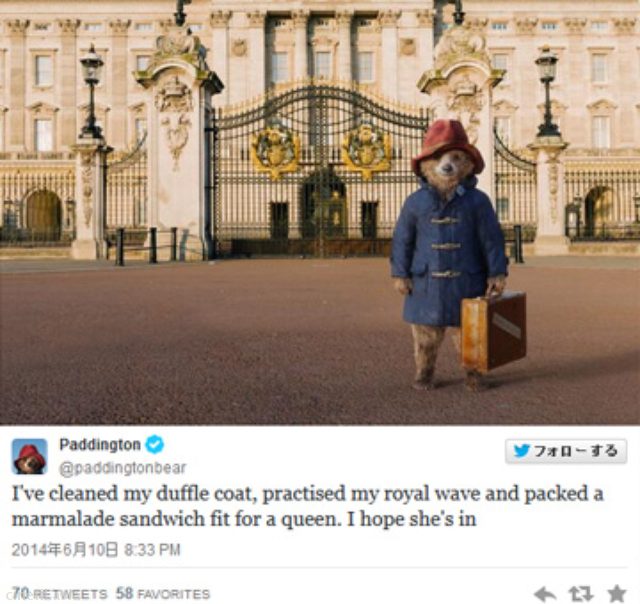Follow Paddington with the フォローする button
The width and height of the screenshot is (640, 604).
[566, 451]
